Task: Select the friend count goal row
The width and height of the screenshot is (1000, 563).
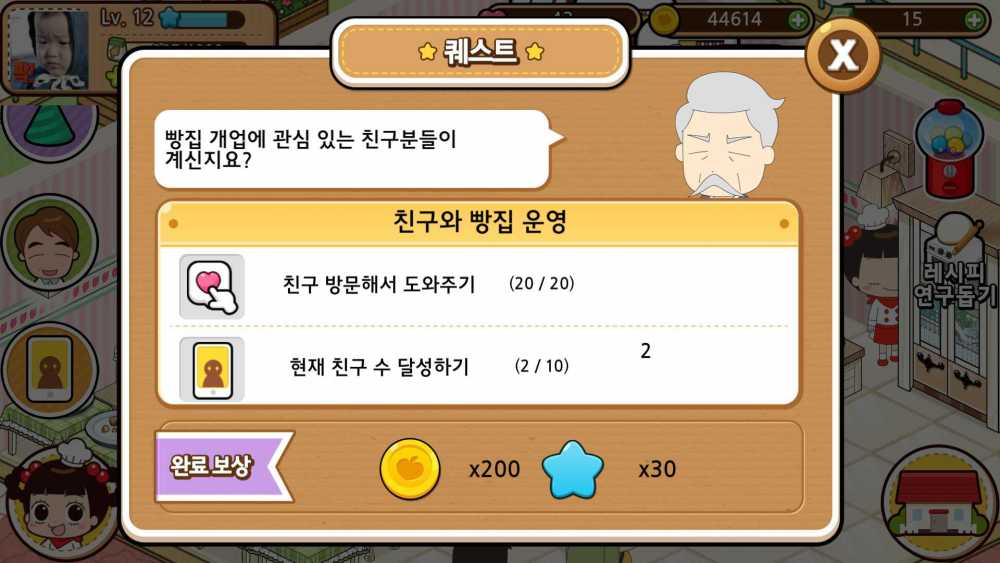Action: point(478,365)
